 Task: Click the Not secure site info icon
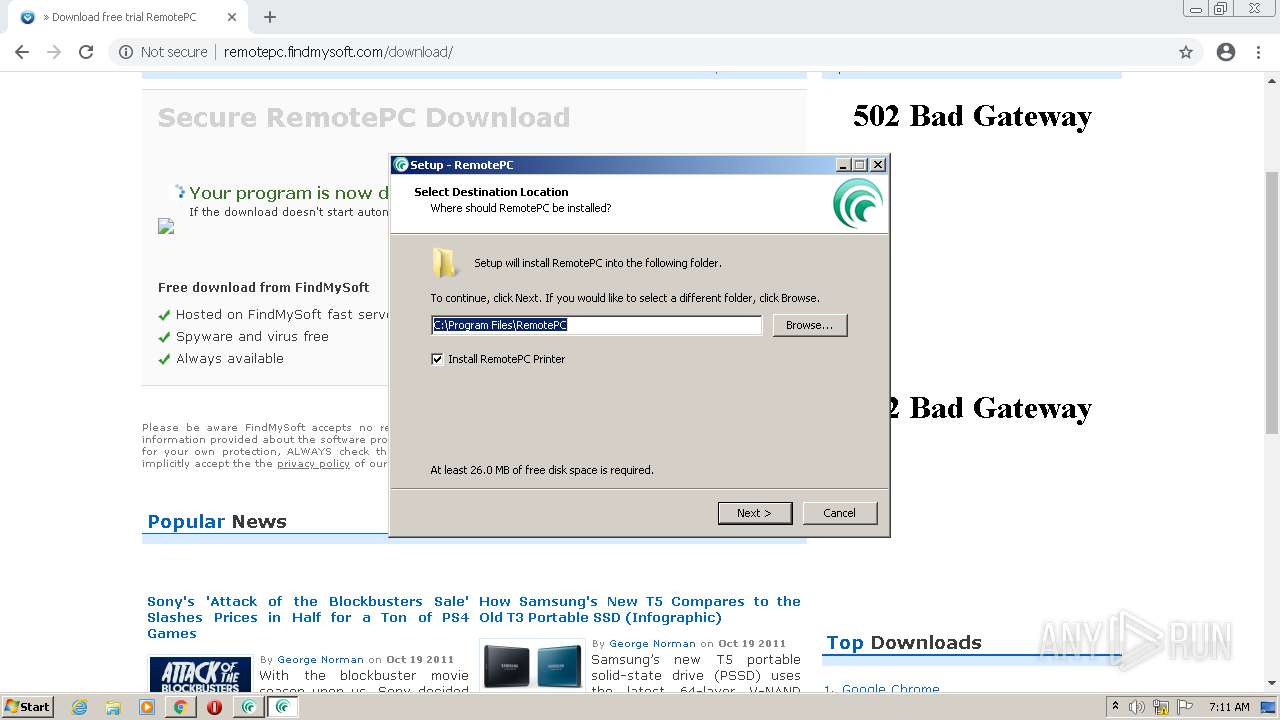pos(126,52)
